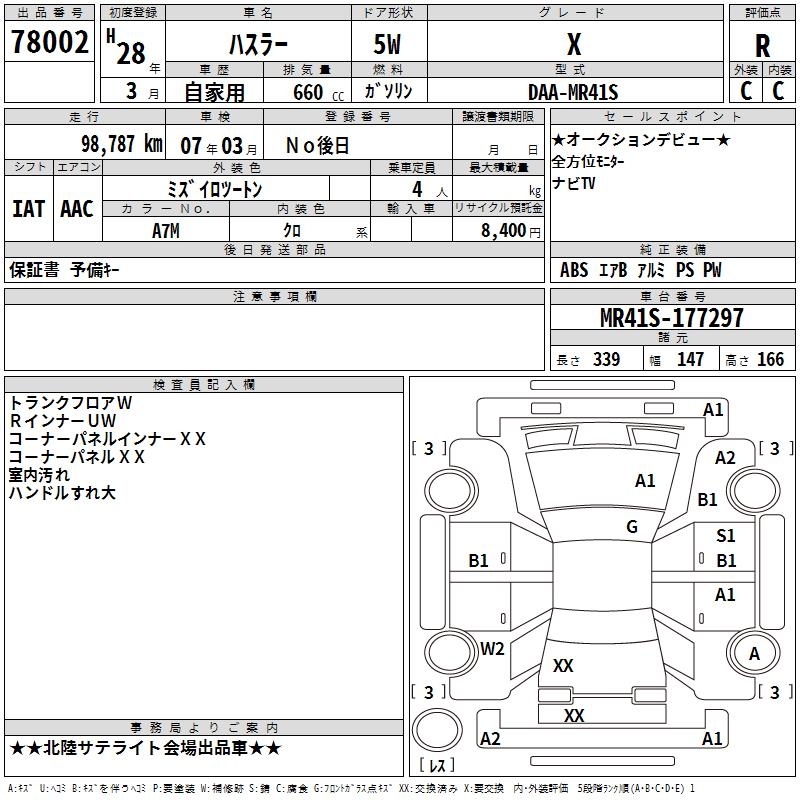The height and width of the screenshot is (800, 800).
Task: Click the lot number 78002
Action: tap(49, 42)
